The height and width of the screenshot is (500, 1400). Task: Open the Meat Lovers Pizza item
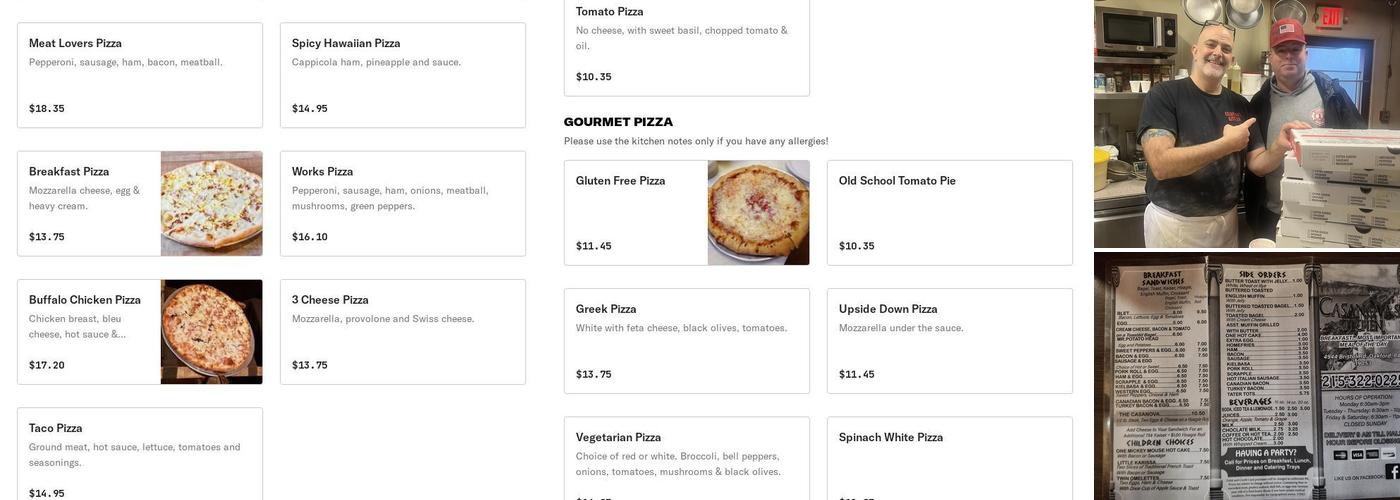coord(139,75)
